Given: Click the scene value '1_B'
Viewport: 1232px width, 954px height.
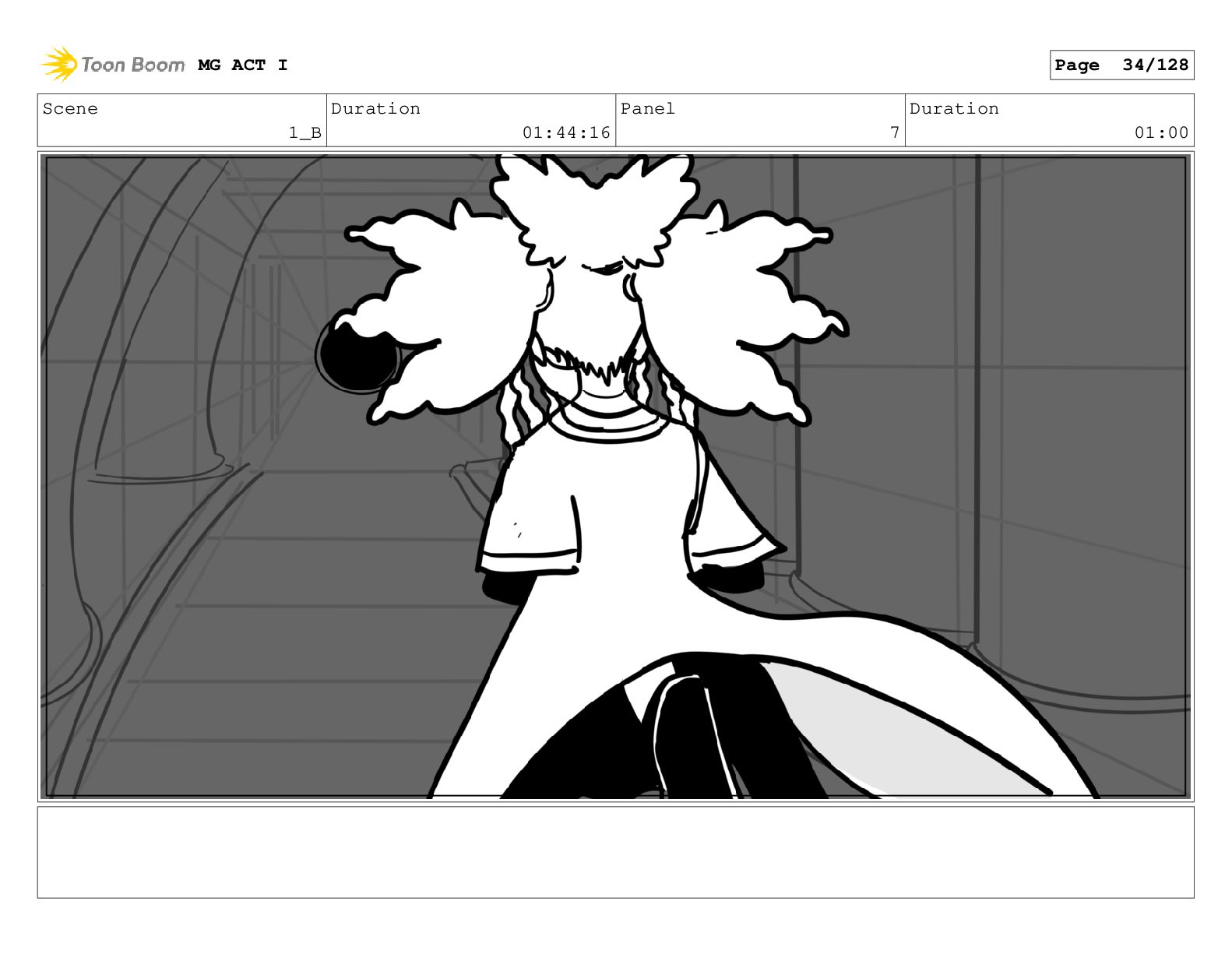Looking at the screenshot, I should coord(305,133).
